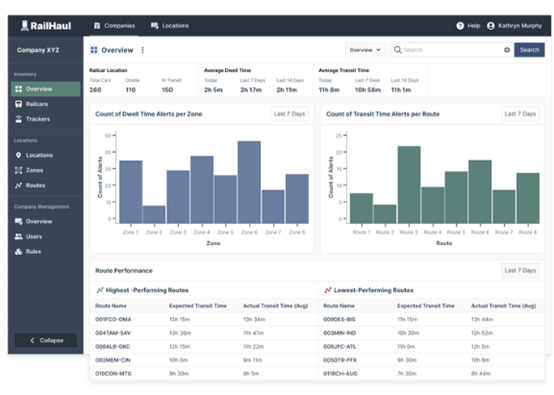554x395 pixels.
Task: Click the Locations pin icon in sidebar
Action: click(x=18, y=155)
